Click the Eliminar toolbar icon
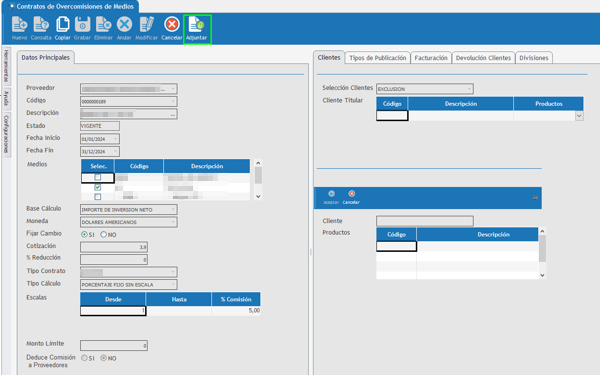This screenshot has width=600, height=375. point(103,28)
